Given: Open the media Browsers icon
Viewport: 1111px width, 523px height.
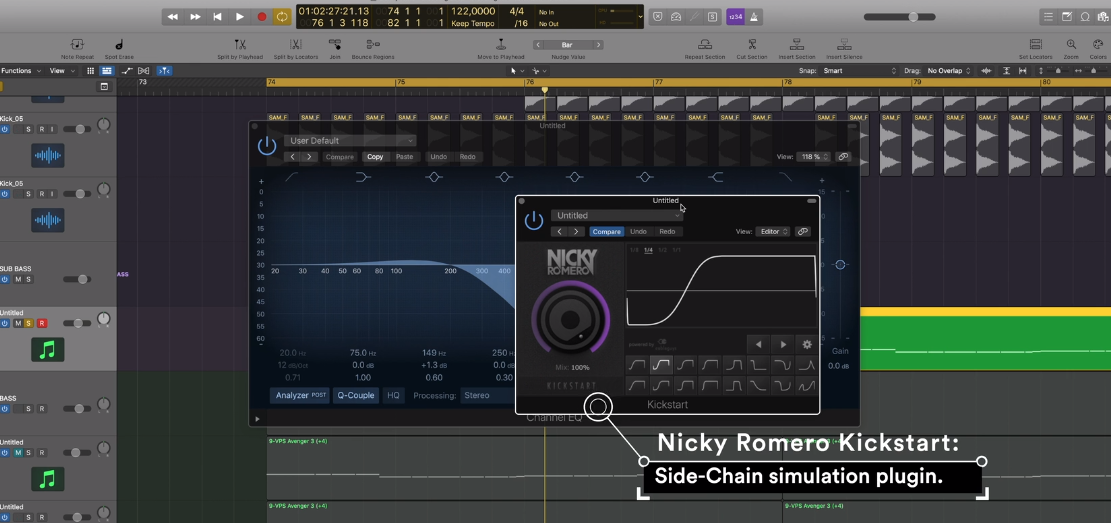Looking at the screenshot, I should pyautogui.click(x=1102, y=17).
